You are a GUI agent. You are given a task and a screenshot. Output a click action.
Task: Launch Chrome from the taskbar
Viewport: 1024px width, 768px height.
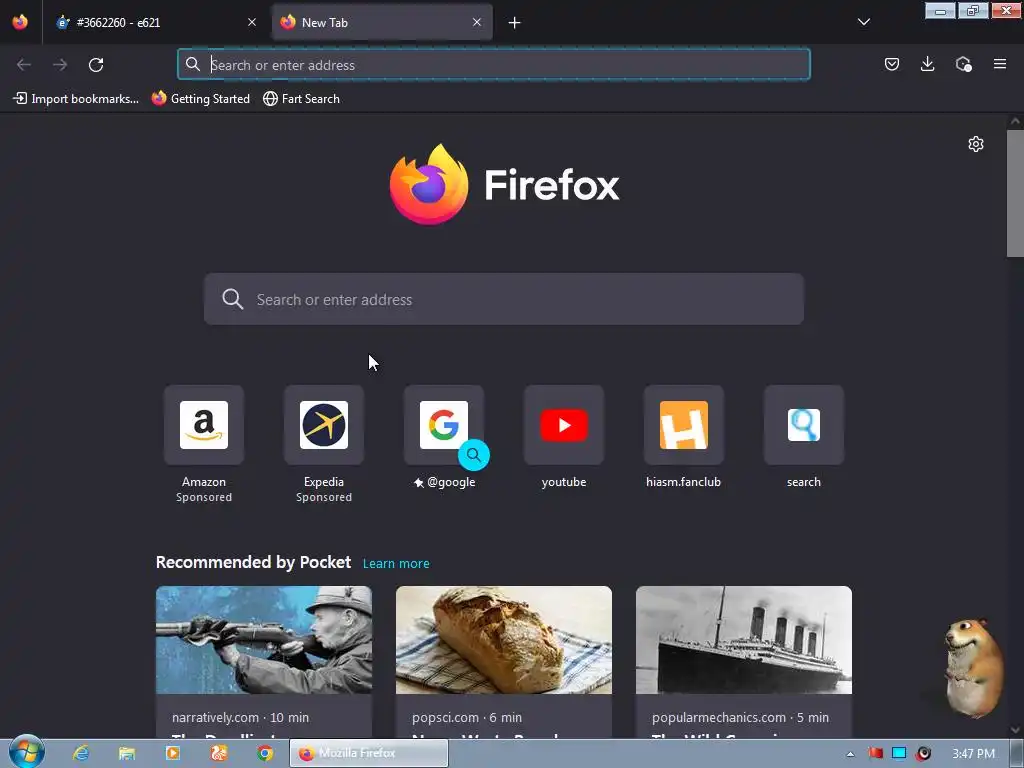[x=264, y=753]
